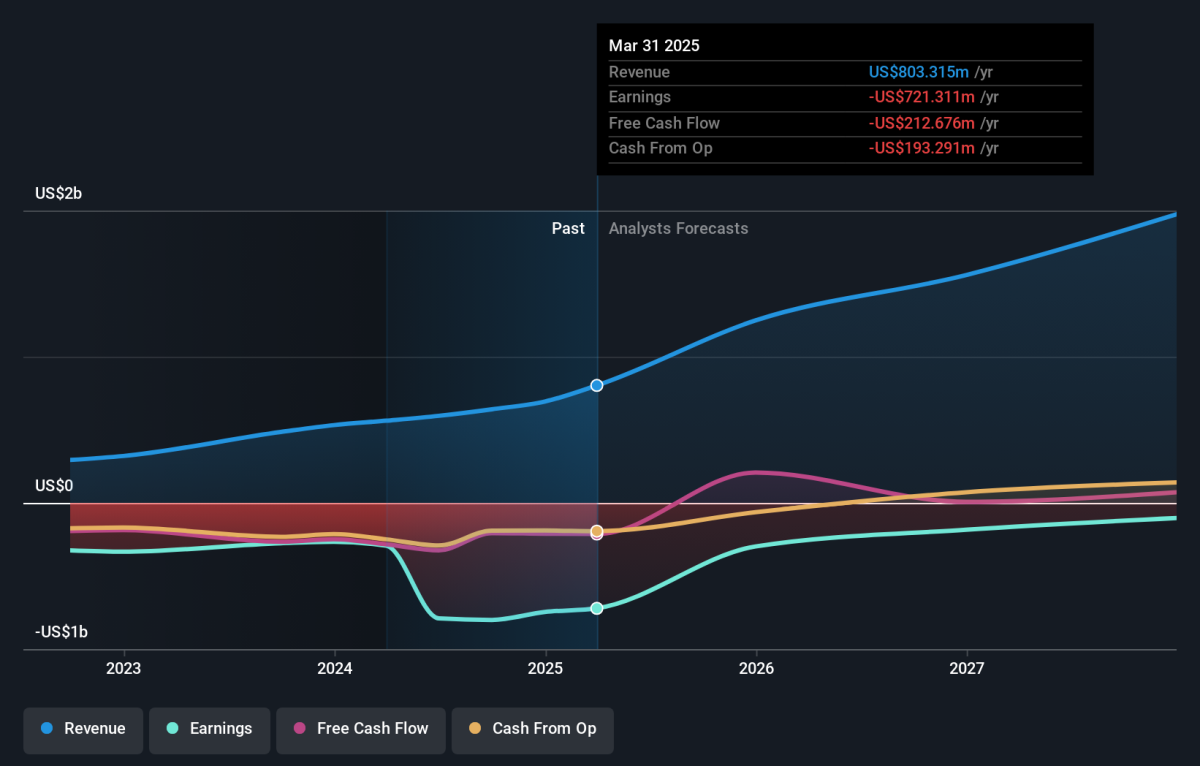1200x766 pixels.
Task: Click the -US$1b y-axis label
Action: click(x=62, y=632)
